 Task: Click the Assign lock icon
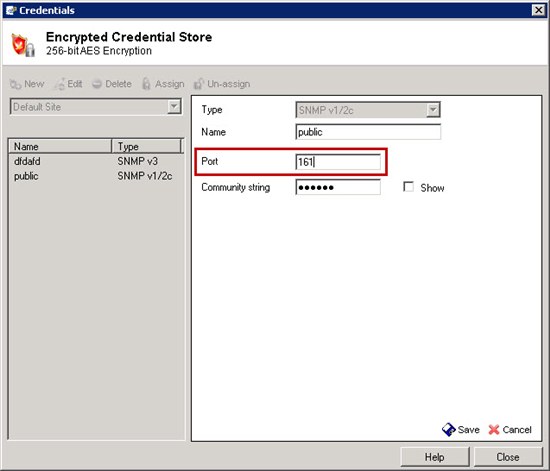[x=146, y=84]
